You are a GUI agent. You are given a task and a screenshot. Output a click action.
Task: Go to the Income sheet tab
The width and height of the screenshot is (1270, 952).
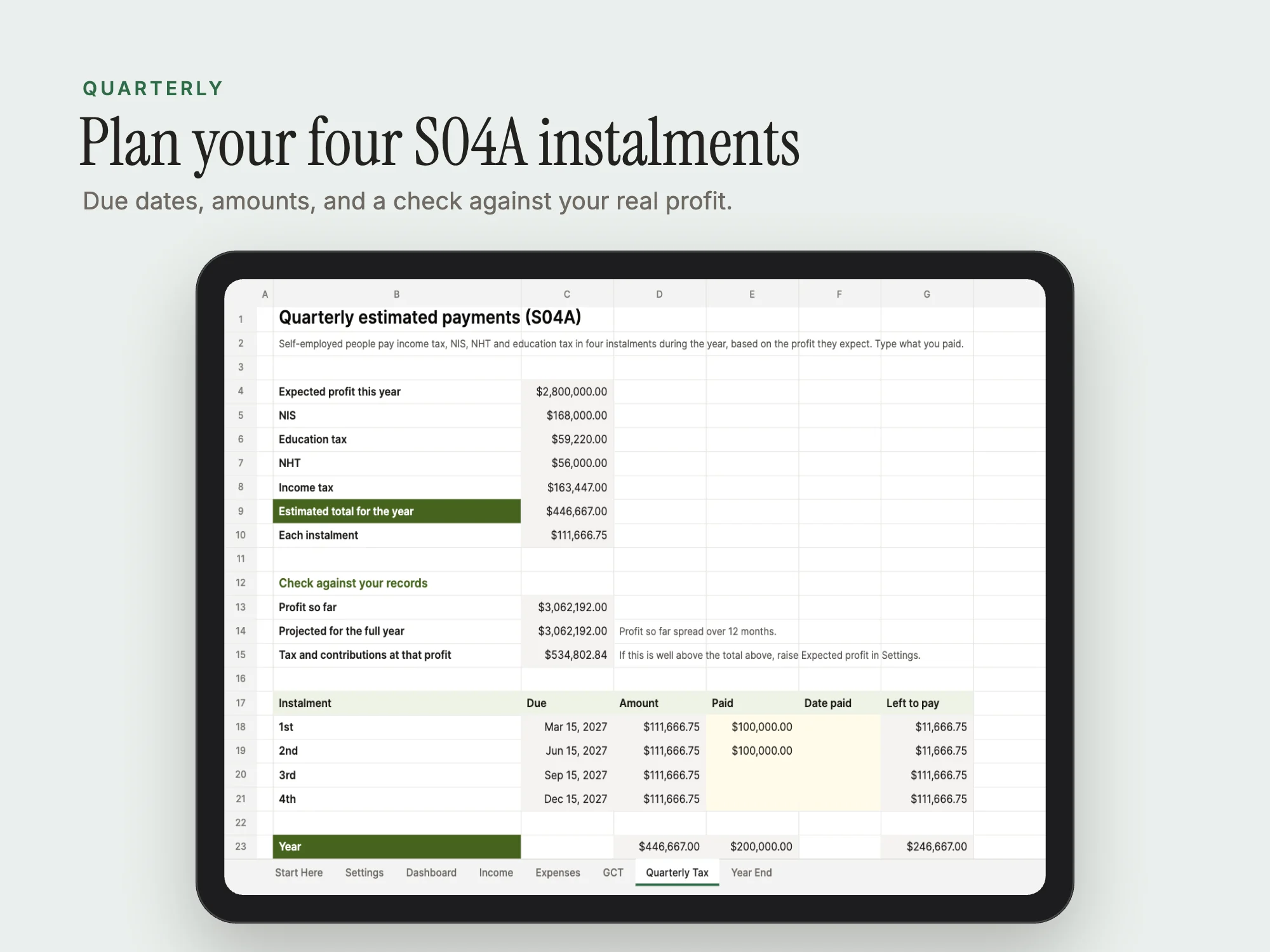pyautogui.click(x=496, y=873)
